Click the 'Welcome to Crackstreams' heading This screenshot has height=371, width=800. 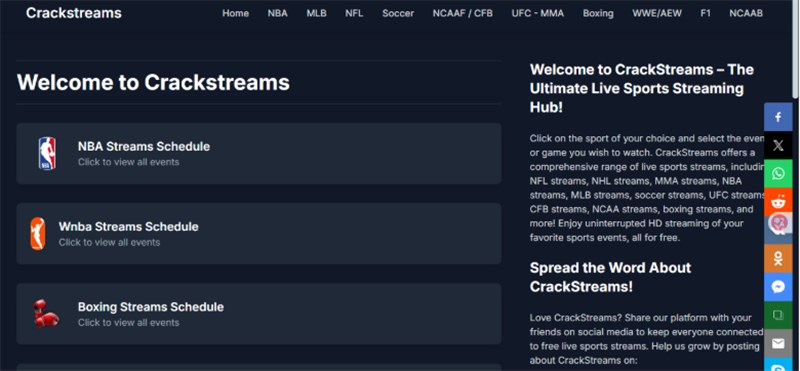click(154, 82)
